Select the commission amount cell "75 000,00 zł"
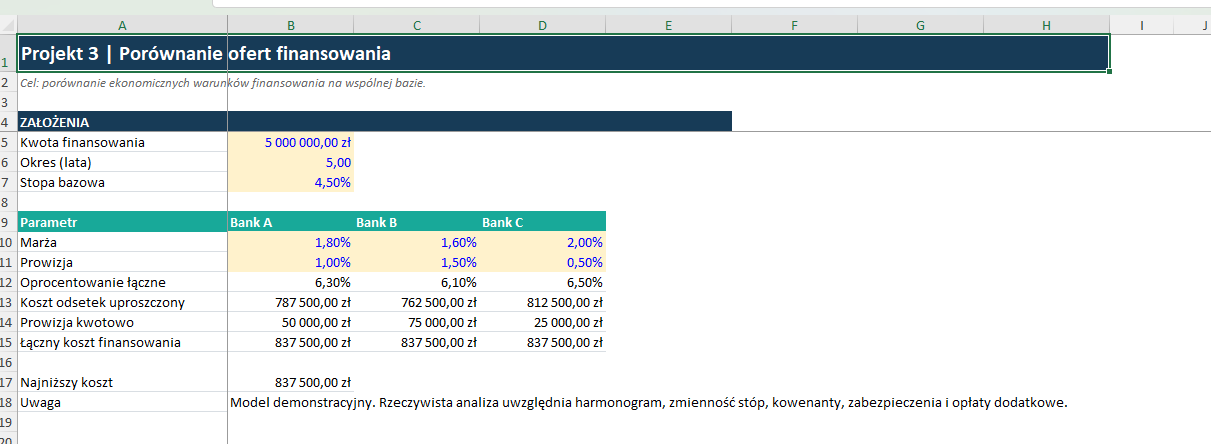Screen dimensions: 1211x444 click(x=416, y=322)
